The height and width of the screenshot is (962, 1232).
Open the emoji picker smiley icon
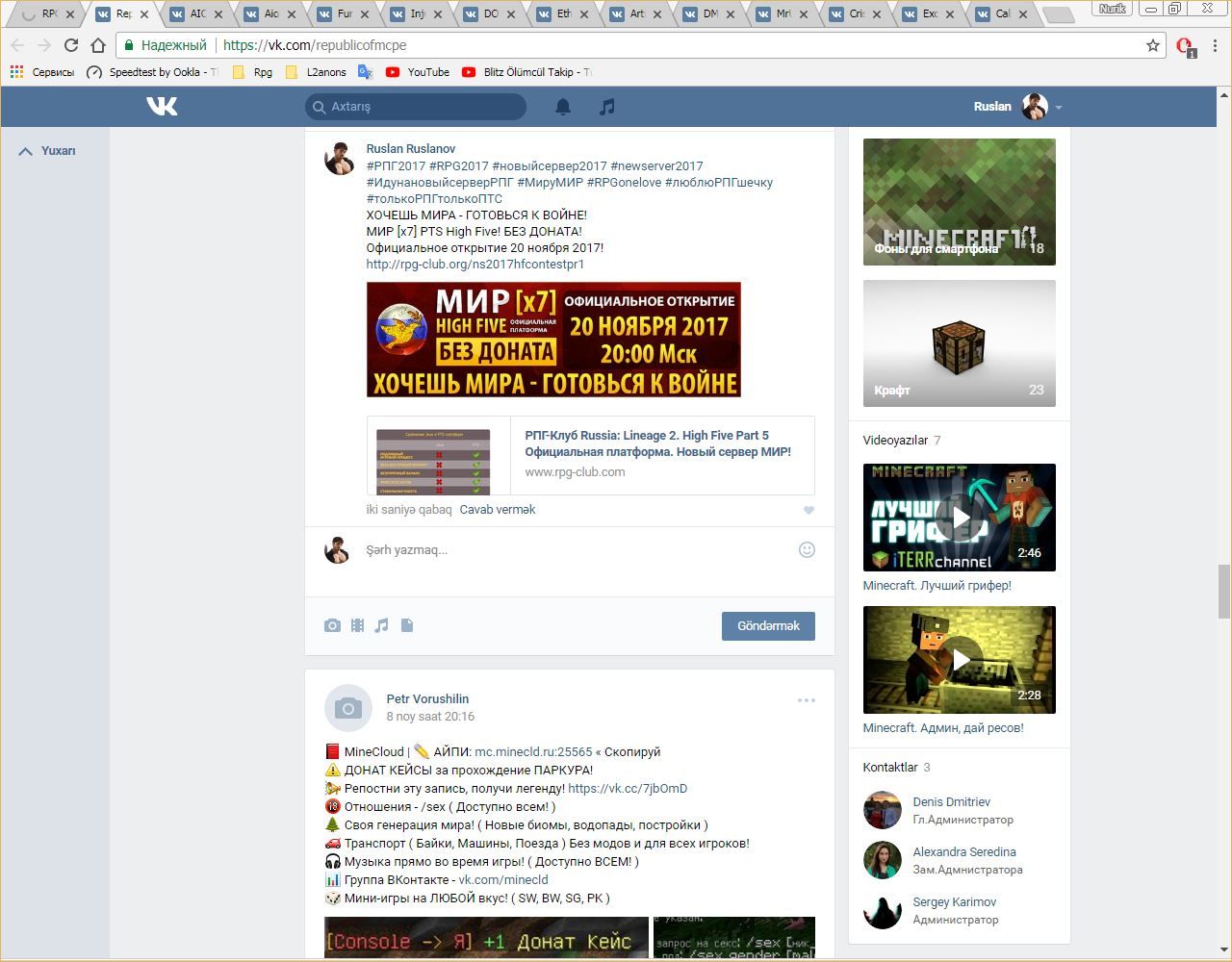(x=807, y=549)
